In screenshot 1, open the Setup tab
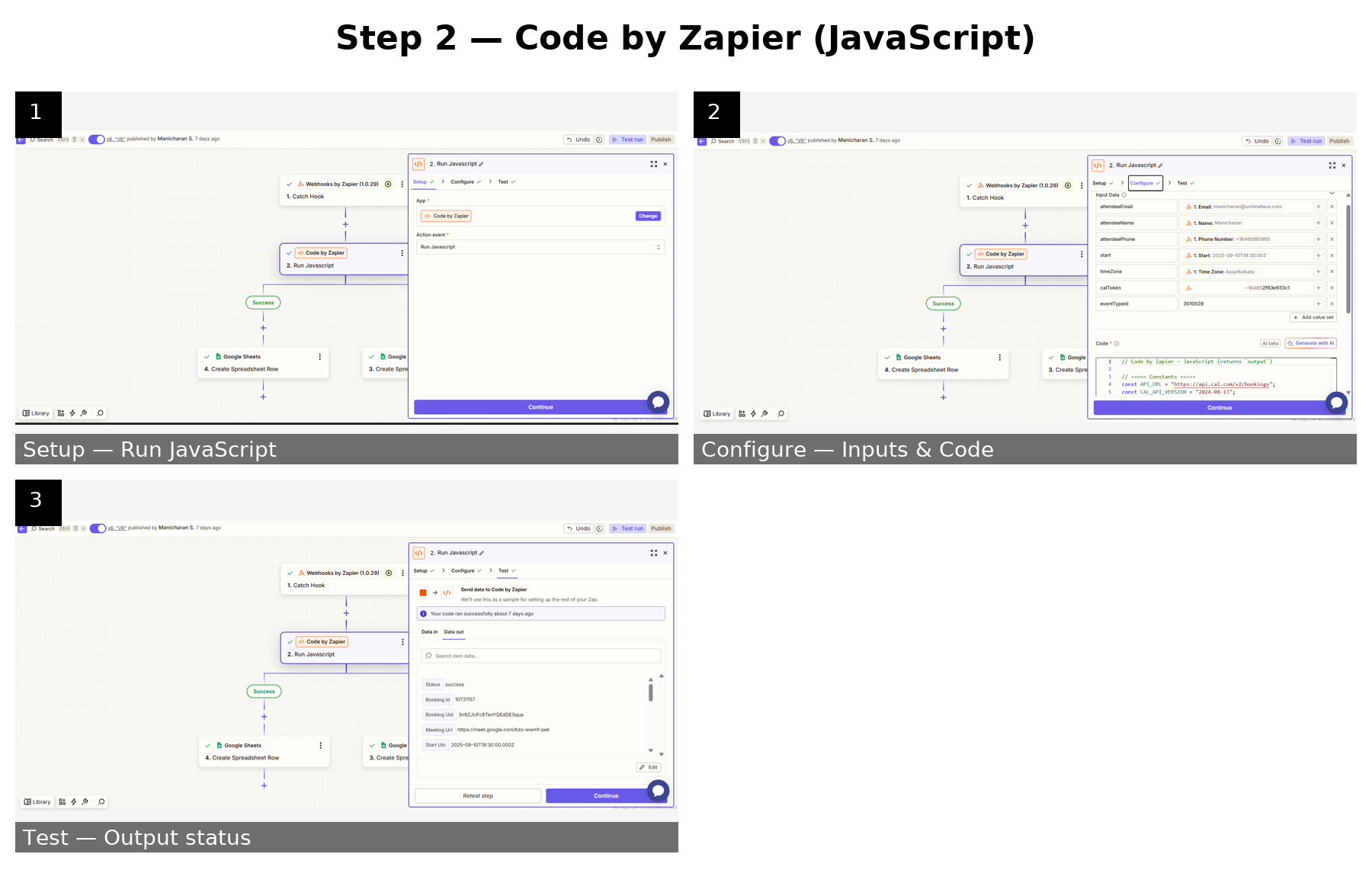This screenshot has width=1372, height=883. click(423, 181)
